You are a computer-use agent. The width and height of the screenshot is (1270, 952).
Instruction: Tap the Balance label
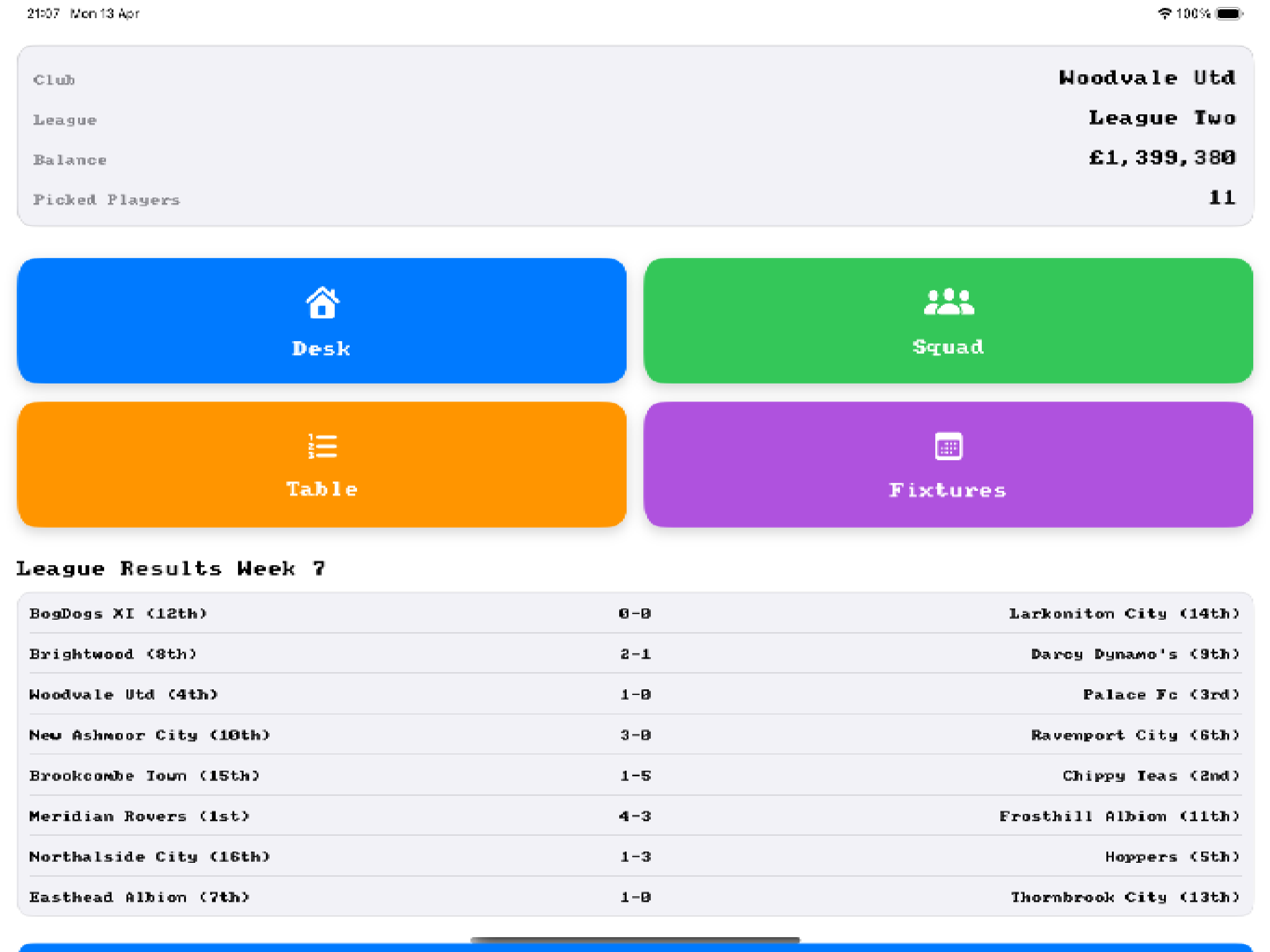(x=69, y=159)
